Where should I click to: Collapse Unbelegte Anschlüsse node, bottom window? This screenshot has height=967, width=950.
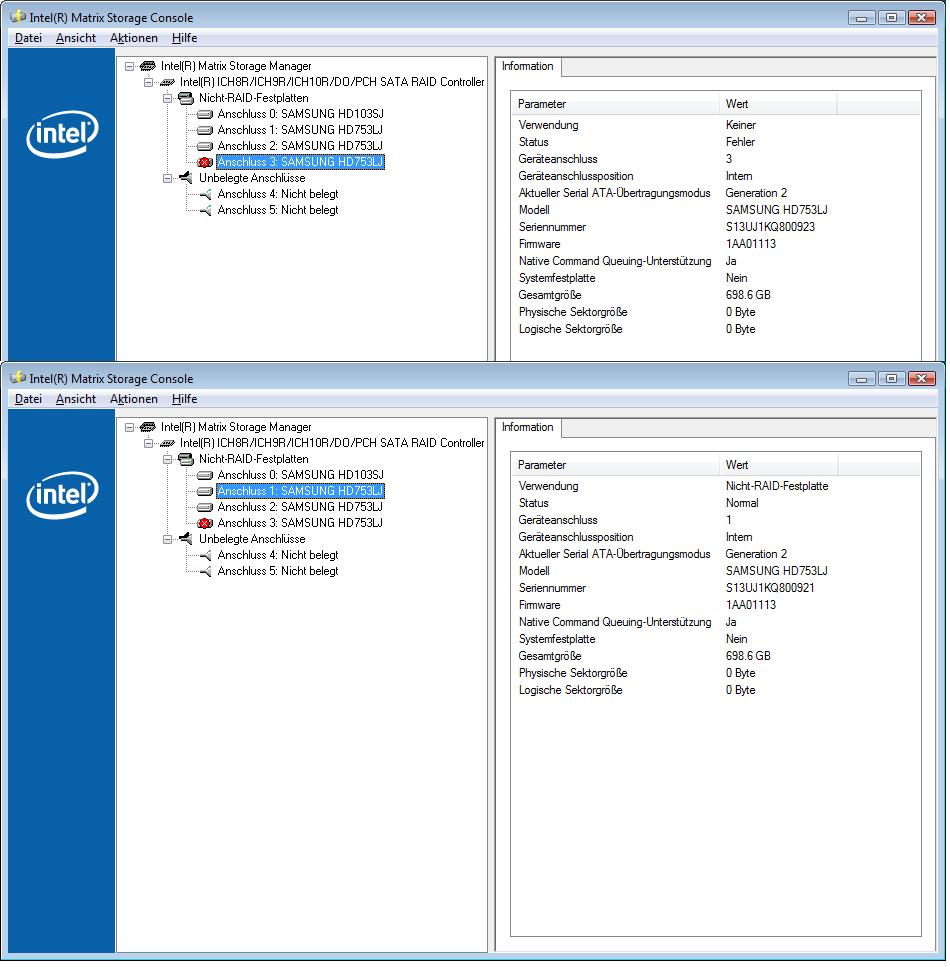(167, 539)
